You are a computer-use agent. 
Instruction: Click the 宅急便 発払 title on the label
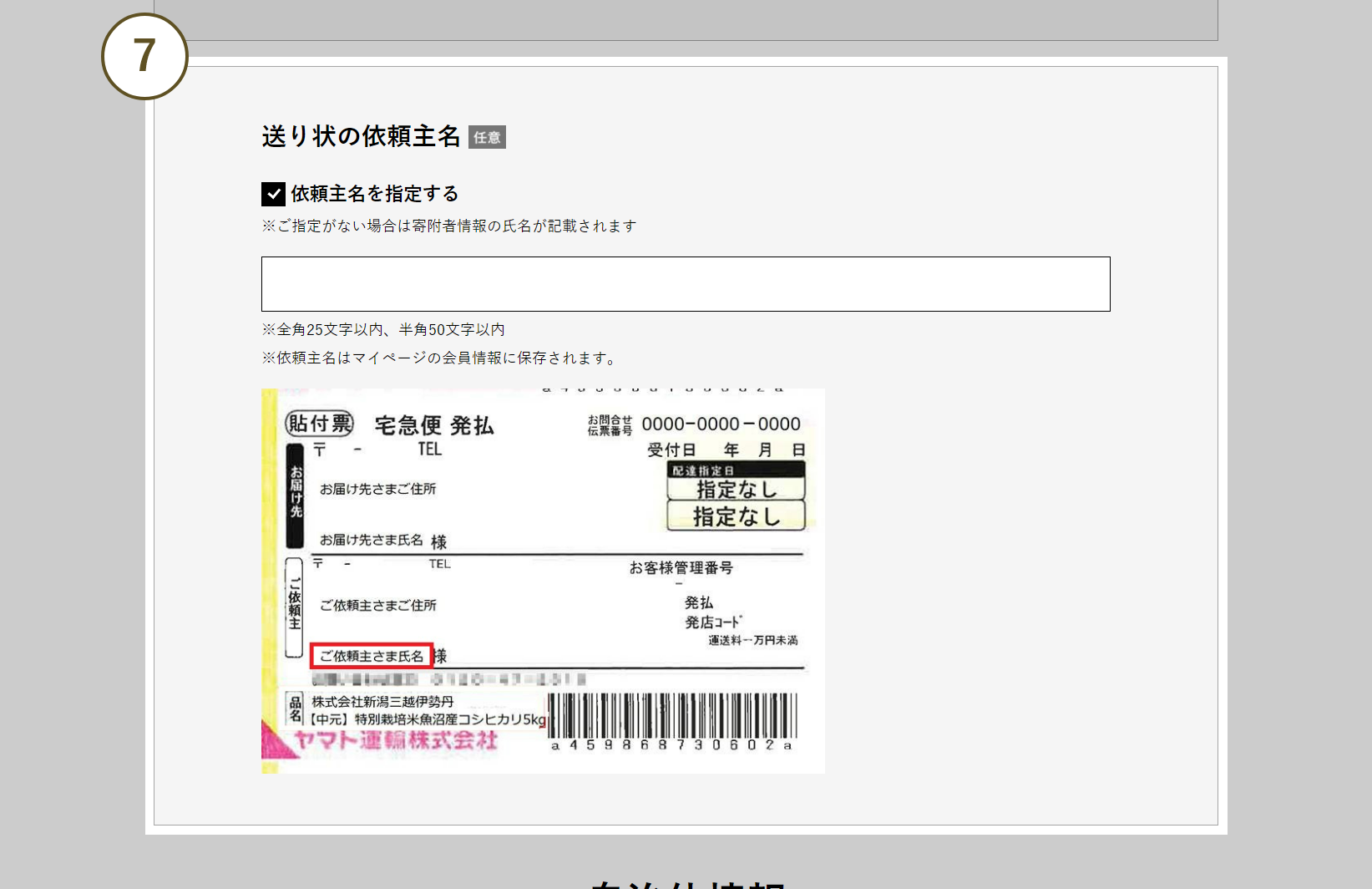434,425
